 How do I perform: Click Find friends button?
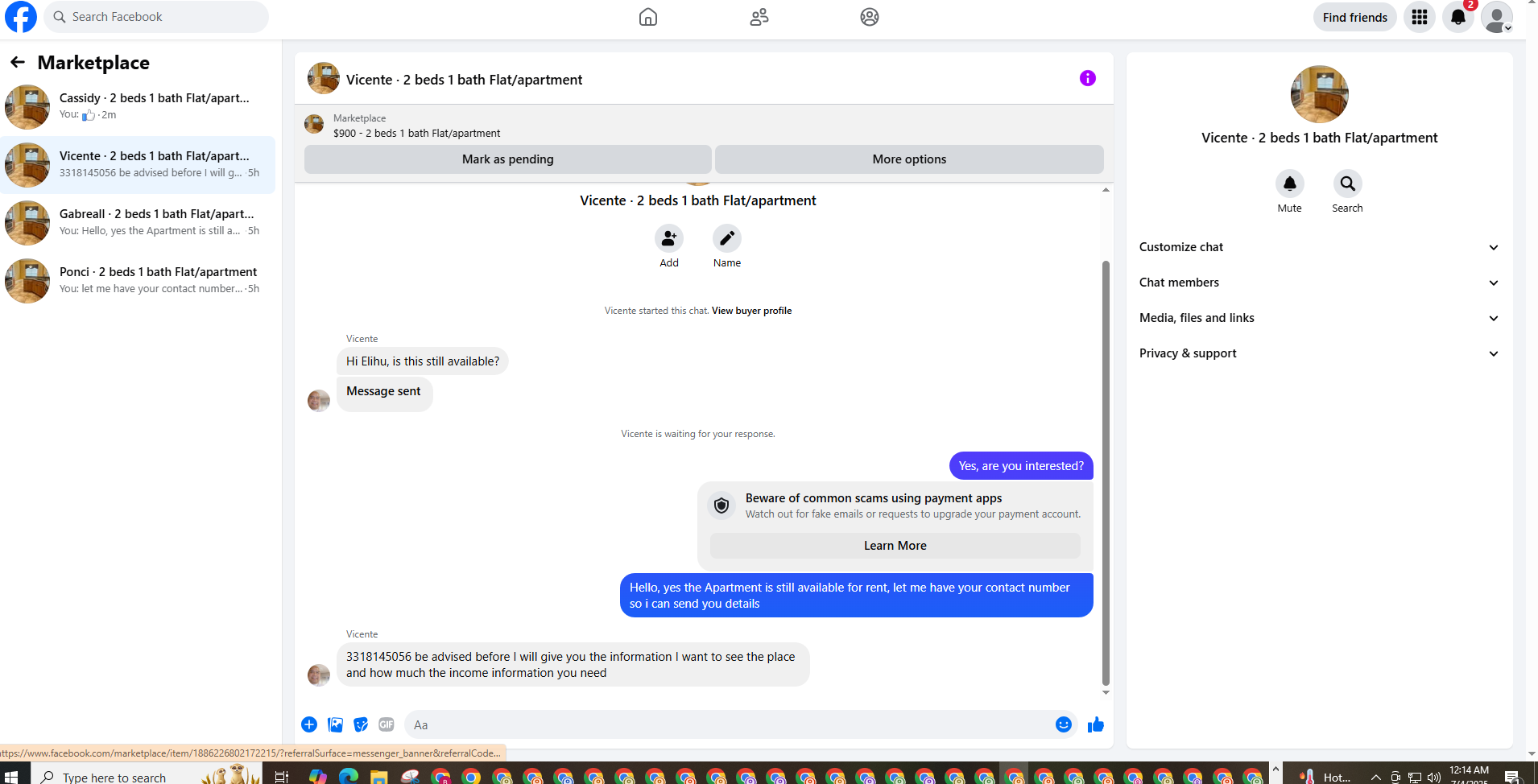(1355, 17)
